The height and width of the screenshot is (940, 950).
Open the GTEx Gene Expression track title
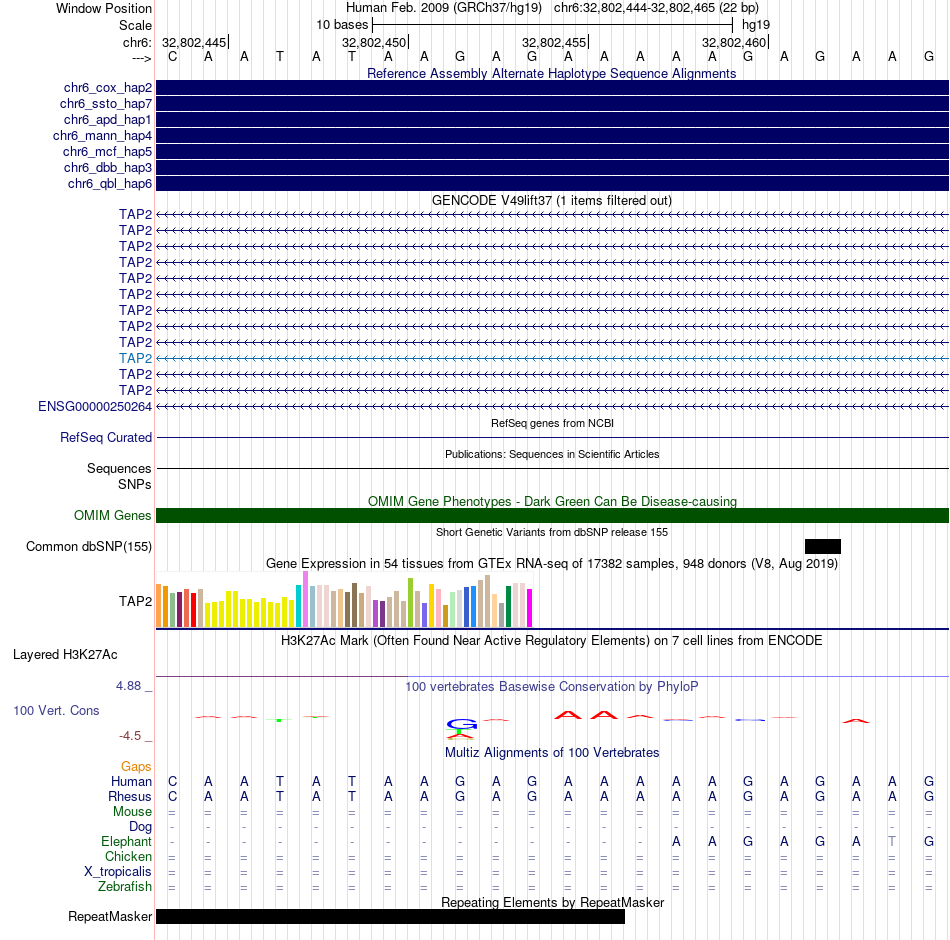[x=552, y=564]
